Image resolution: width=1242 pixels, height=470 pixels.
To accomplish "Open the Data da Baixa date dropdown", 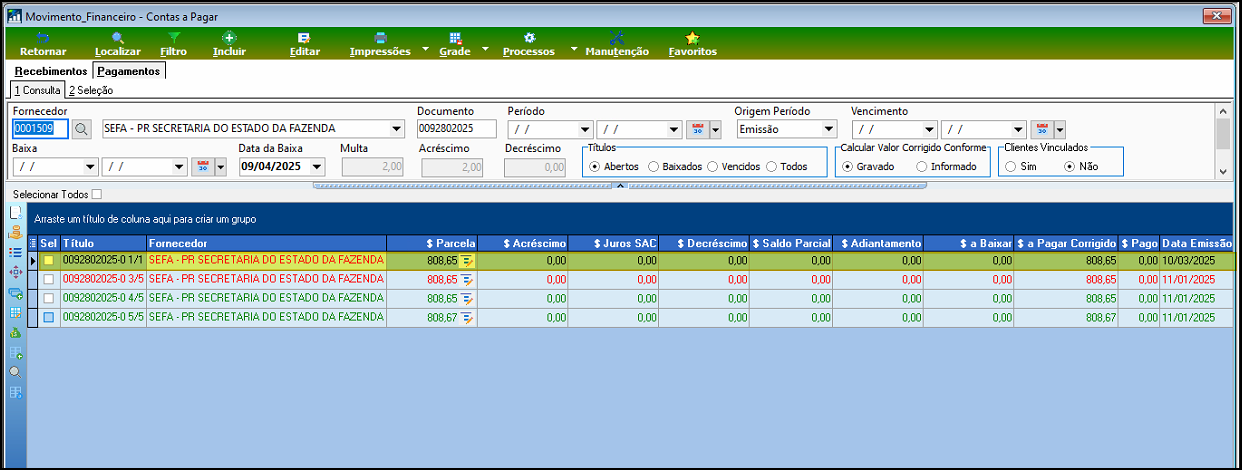I will point(319,167).
